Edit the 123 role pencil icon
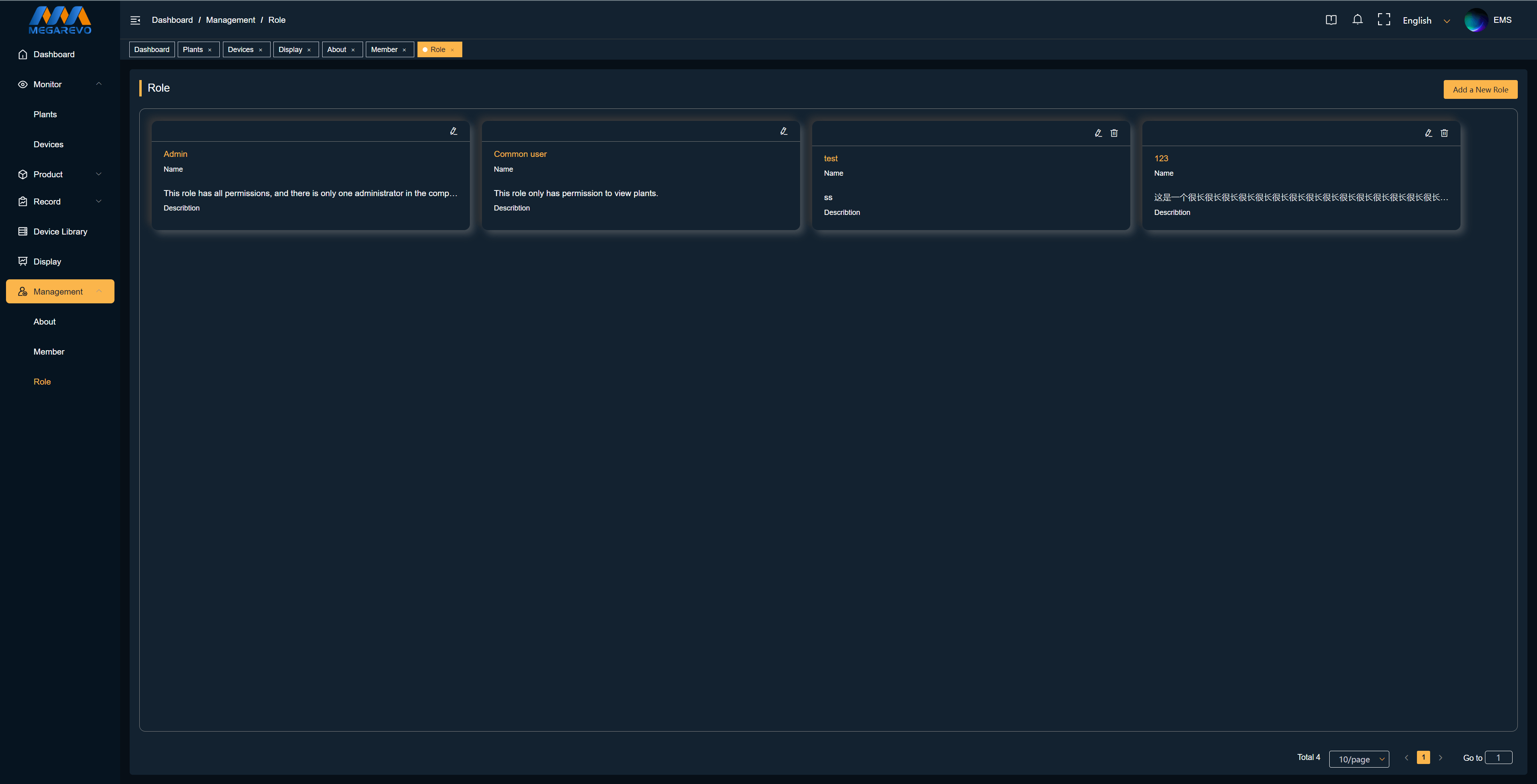The height and width of the screenshot is (784, 1537). point(1429,133)
